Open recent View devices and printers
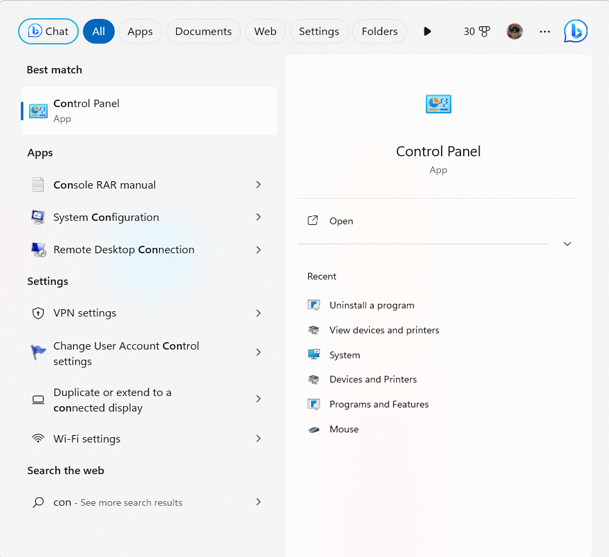The width and height of the screenshot is (609, 557). (x=384, y=330)
